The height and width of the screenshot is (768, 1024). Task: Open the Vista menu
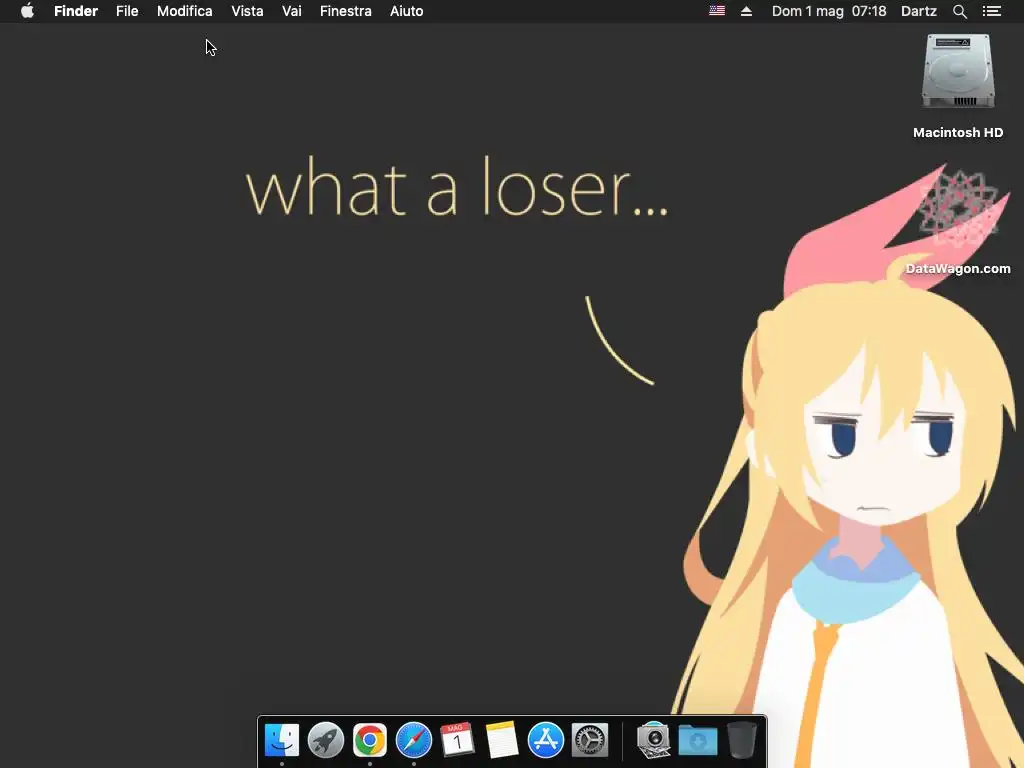pyautogui.click(x=247, y=11)
